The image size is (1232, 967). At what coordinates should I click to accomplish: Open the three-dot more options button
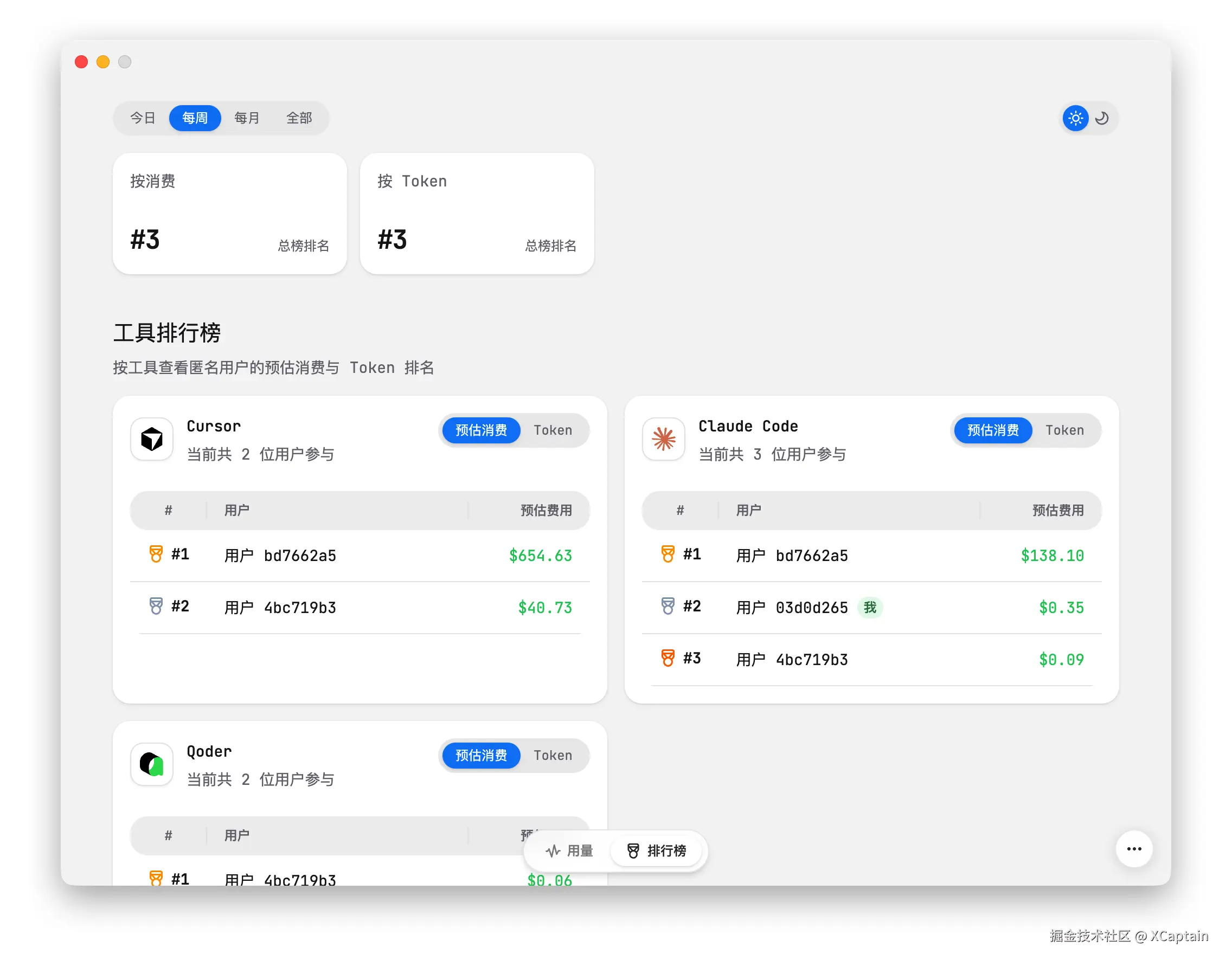[x=1134, y=849]
